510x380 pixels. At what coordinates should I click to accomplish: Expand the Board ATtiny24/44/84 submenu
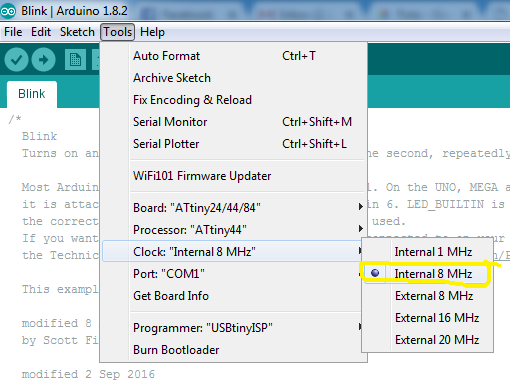pos(233,208)
